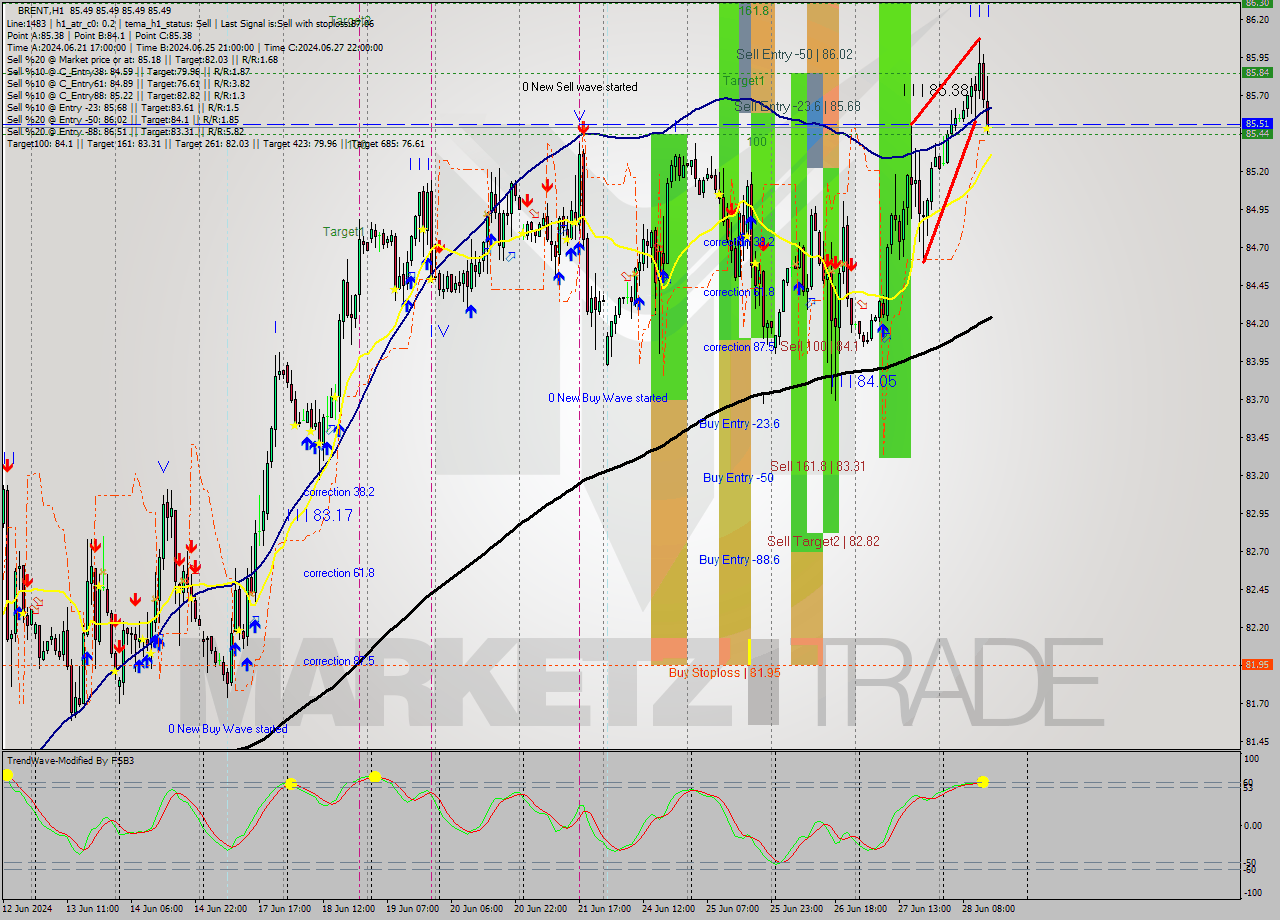
Task: Click the '21 Jun 17:00' time axis label
Action: [604, 909]
